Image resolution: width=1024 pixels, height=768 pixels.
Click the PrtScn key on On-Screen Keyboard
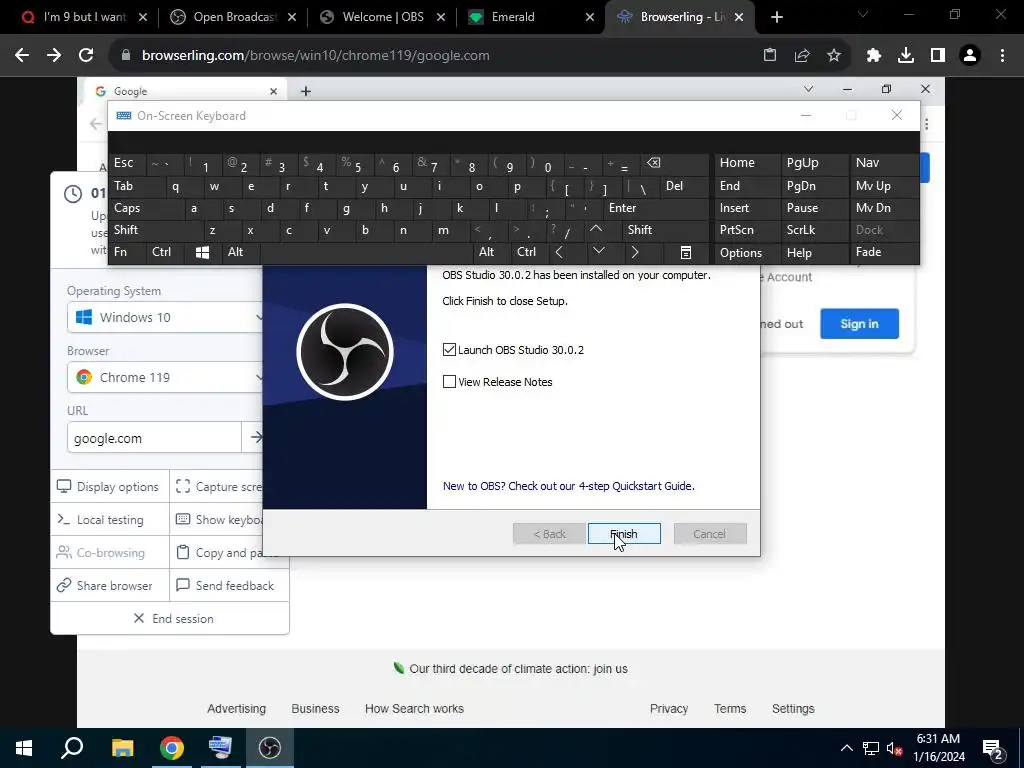746,230
